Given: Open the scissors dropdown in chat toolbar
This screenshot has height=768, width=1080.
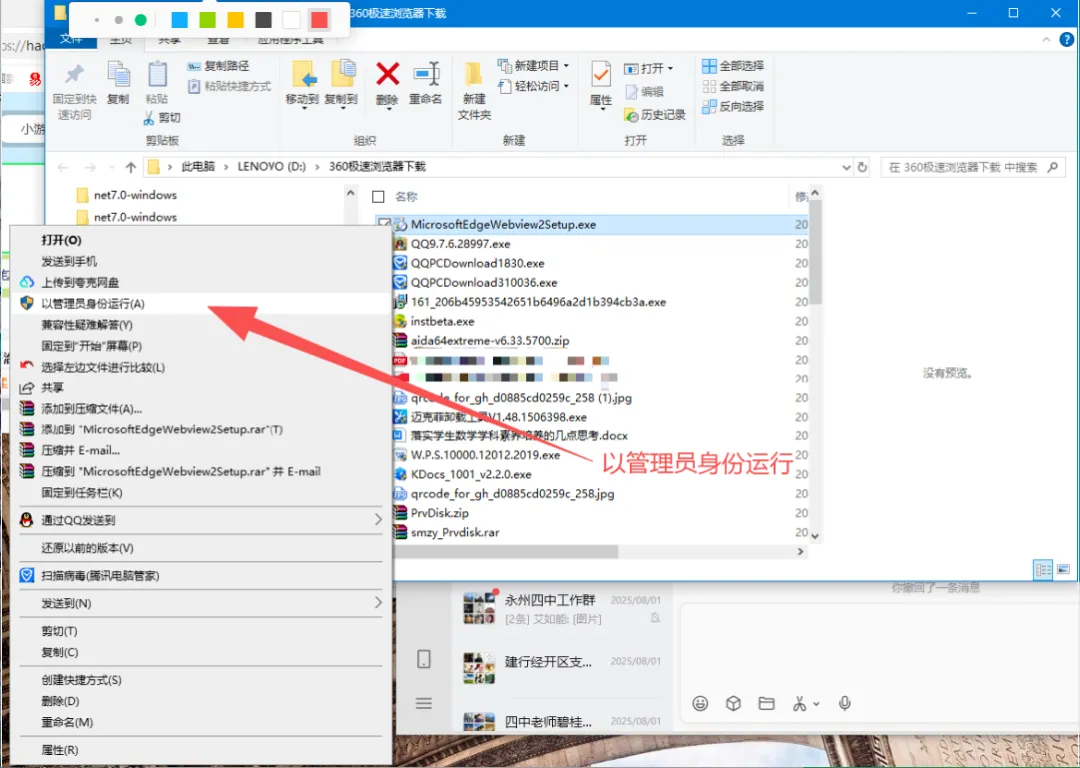Looking at the screenshot, I should [x=816, y=704].
